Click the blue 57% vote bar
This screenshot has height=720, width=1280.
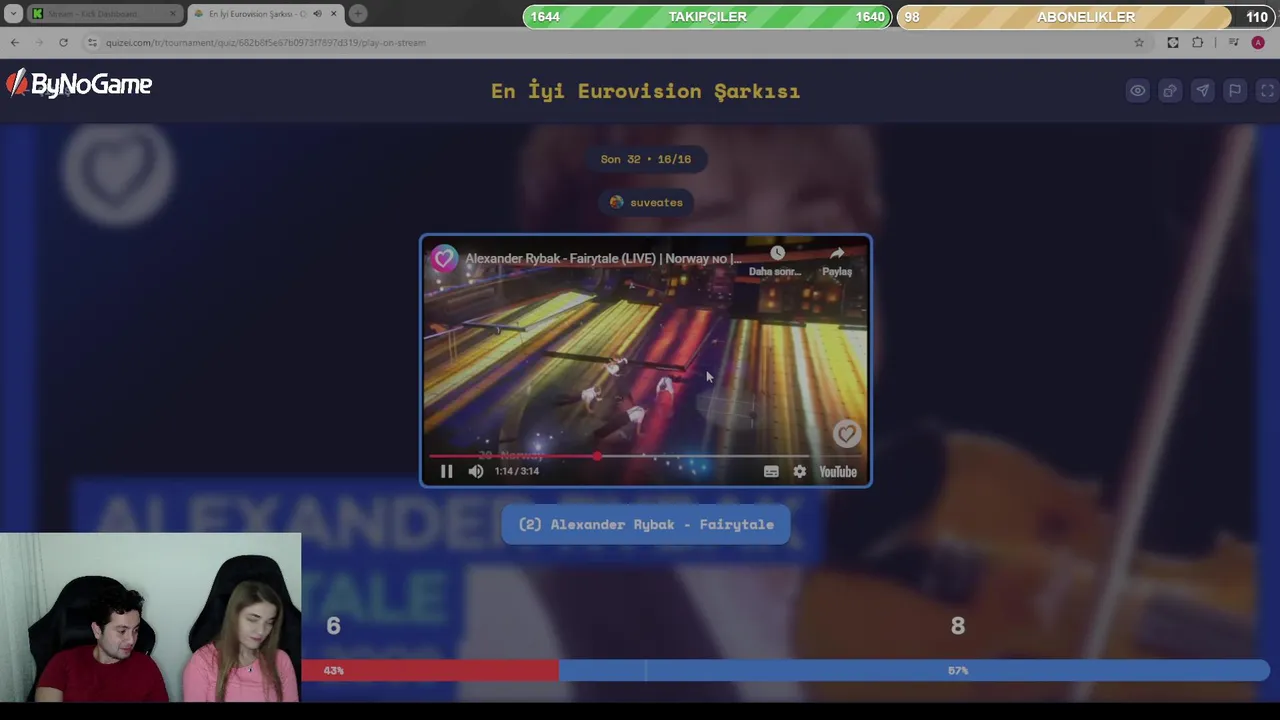[914, 670]
